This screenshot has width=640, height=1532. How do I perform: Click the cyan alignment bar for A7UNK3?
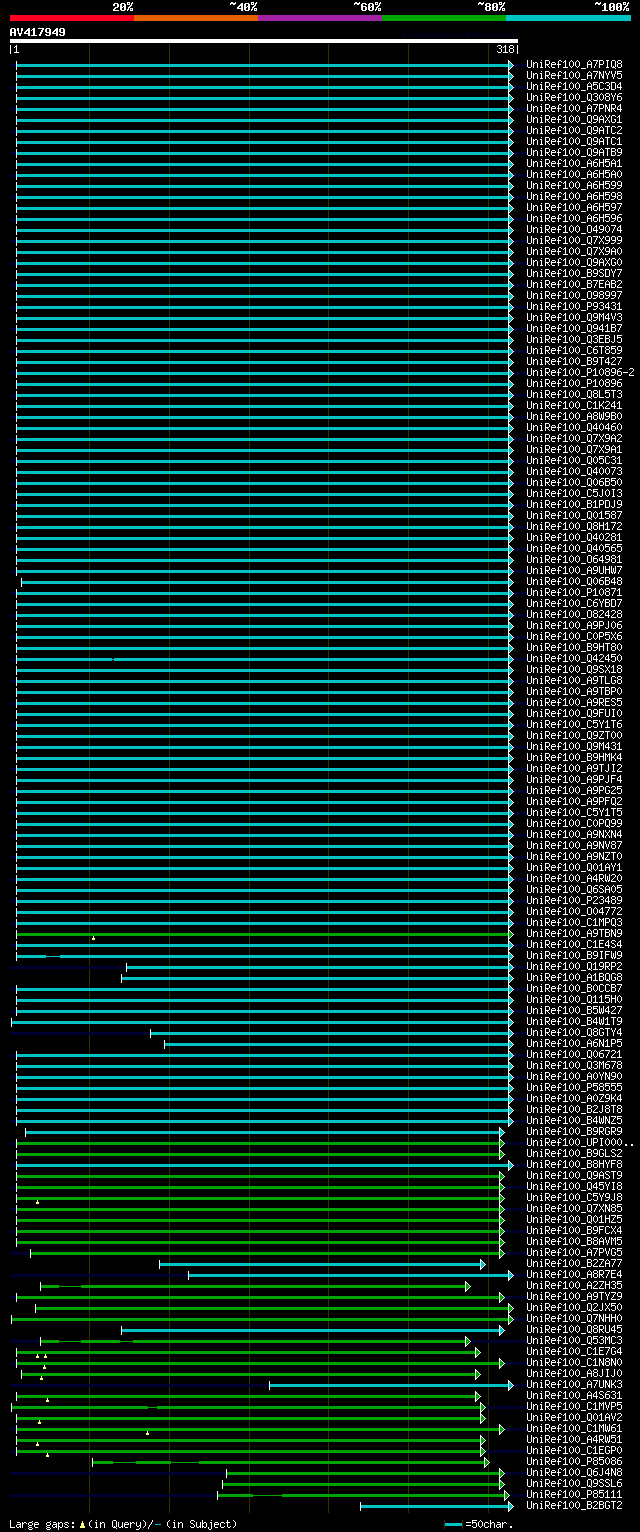click(x=391, y=1384)
